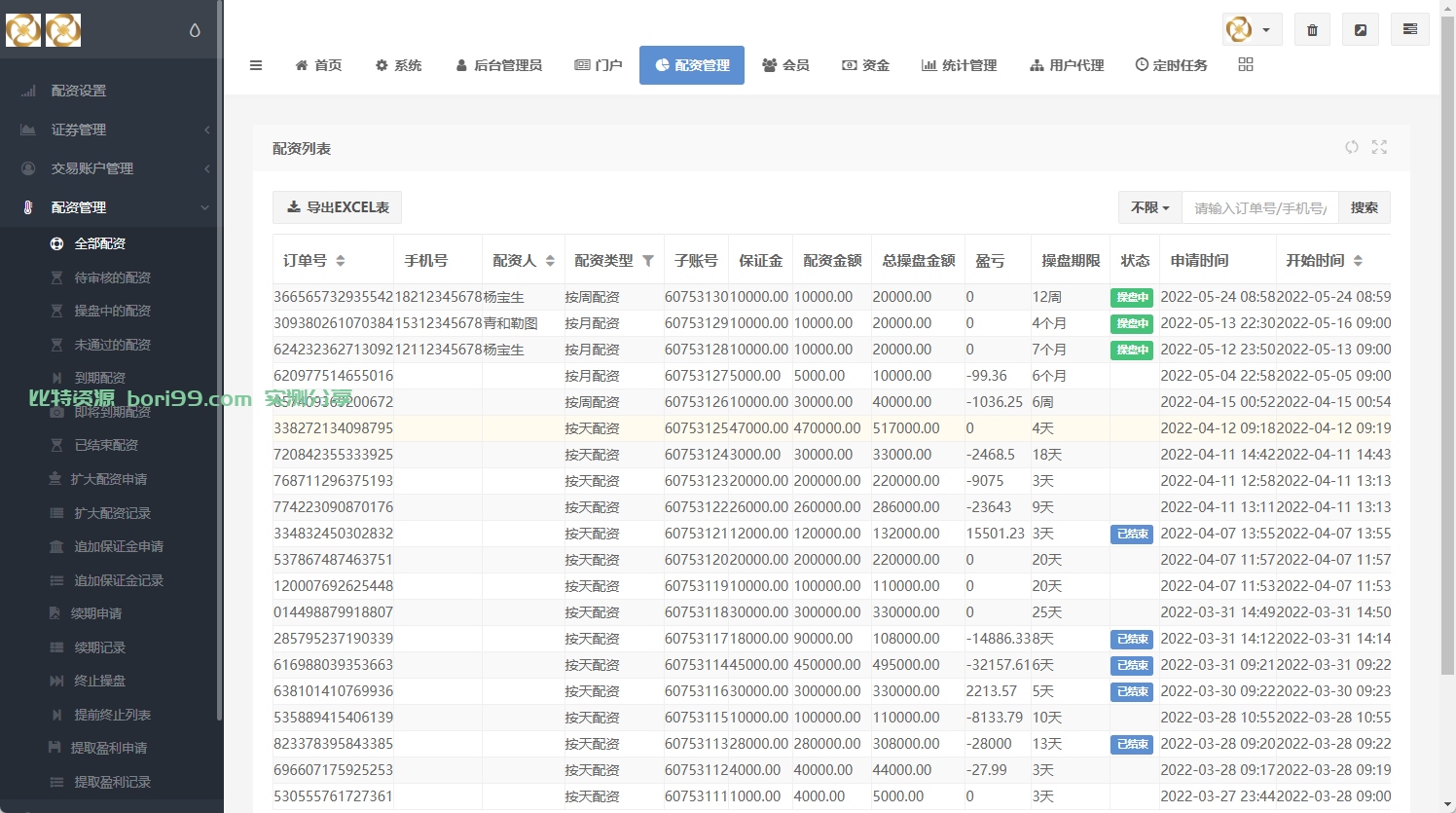Open 提前终止列表 in sidebar

click(x=112, y=715)
